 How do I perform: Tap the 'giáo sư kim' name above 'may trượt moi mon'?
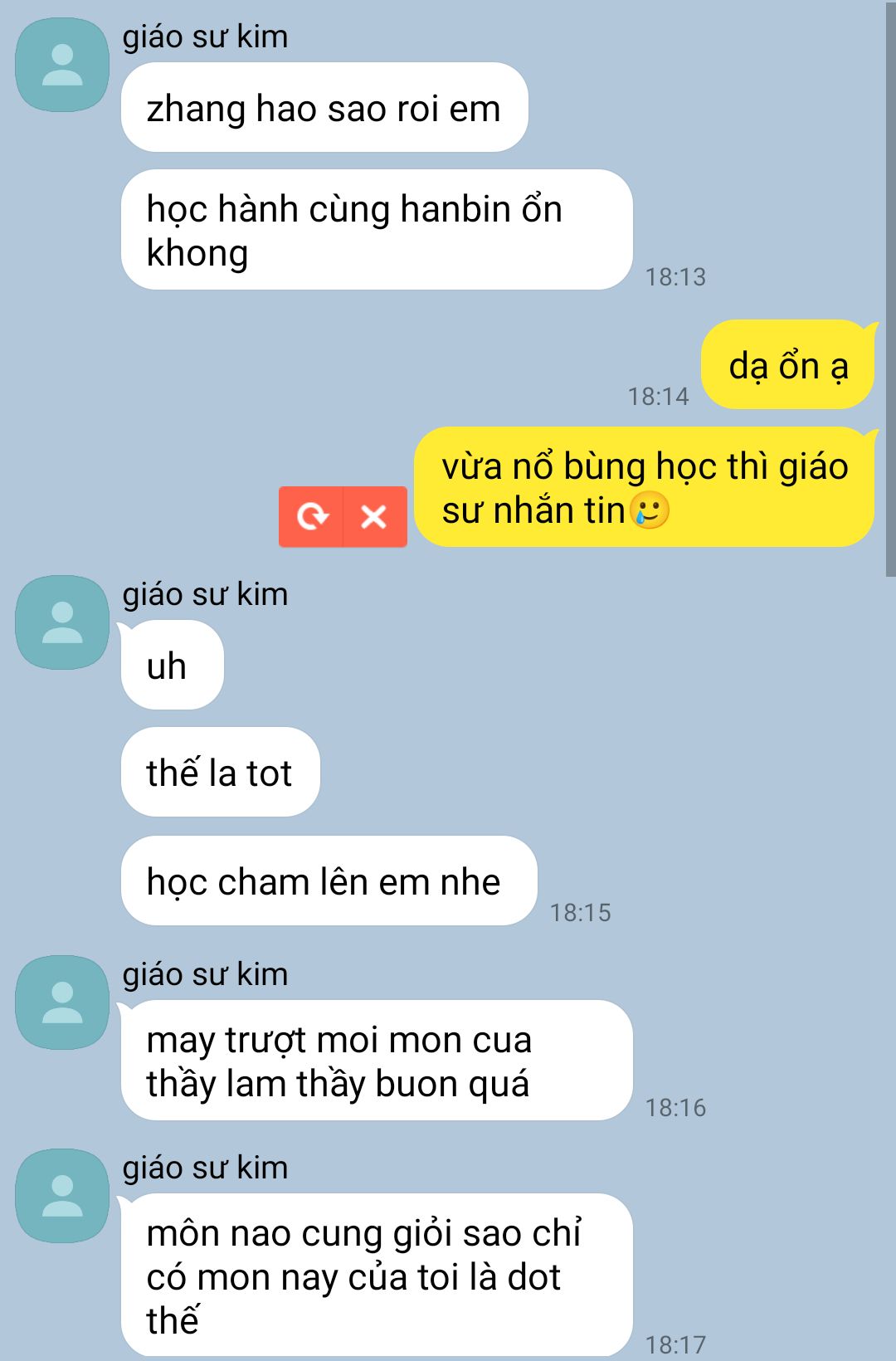click(205, 974)
